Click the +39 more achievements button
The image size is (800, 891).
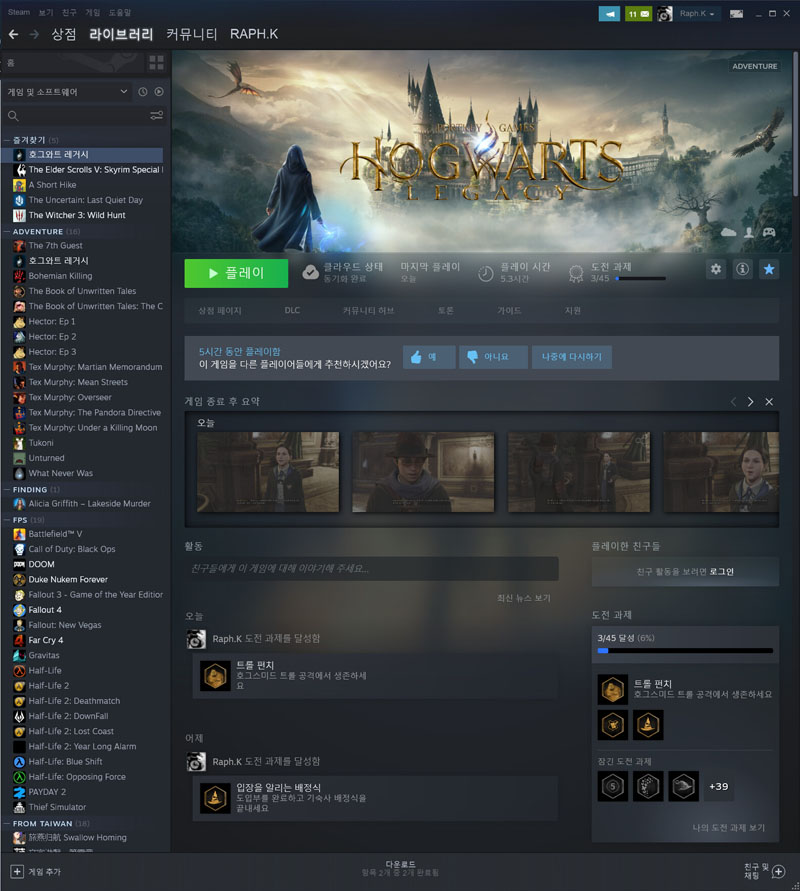(x=718, y=786)
